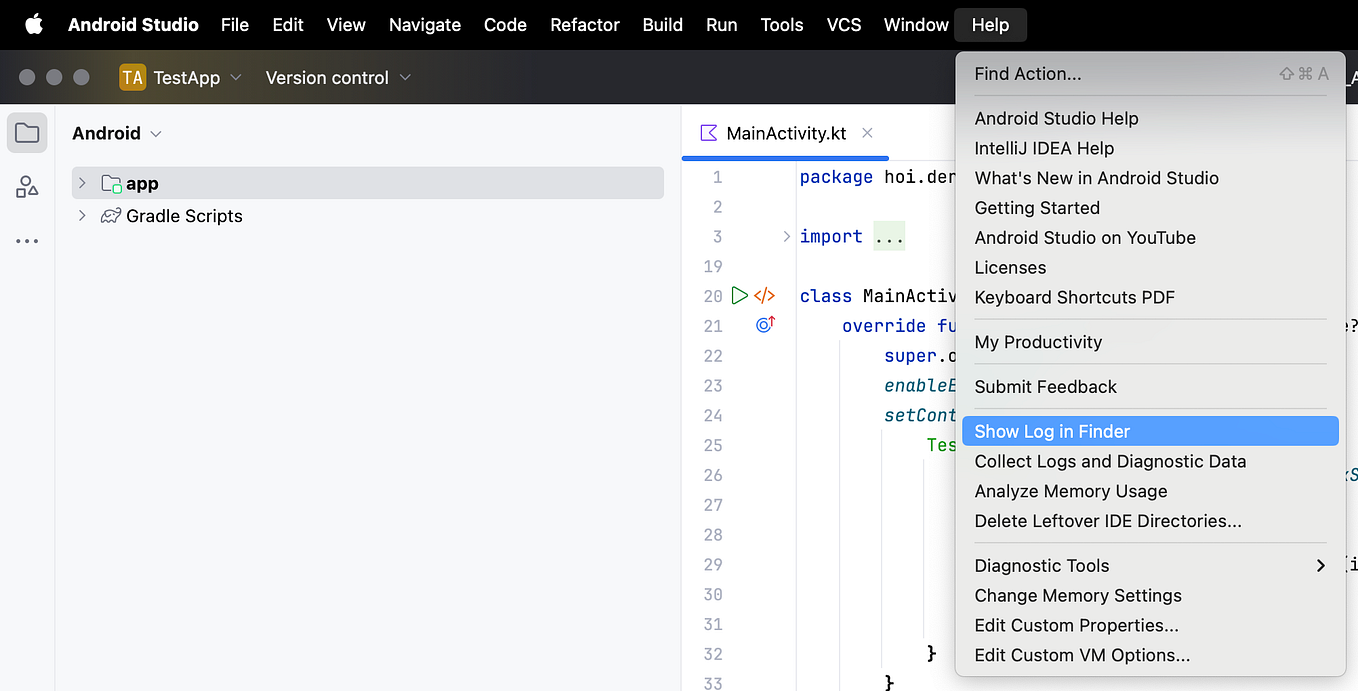Click the TA project badge icon
This screenshot has width=1358, height=691.
click(x=132, y=77)
